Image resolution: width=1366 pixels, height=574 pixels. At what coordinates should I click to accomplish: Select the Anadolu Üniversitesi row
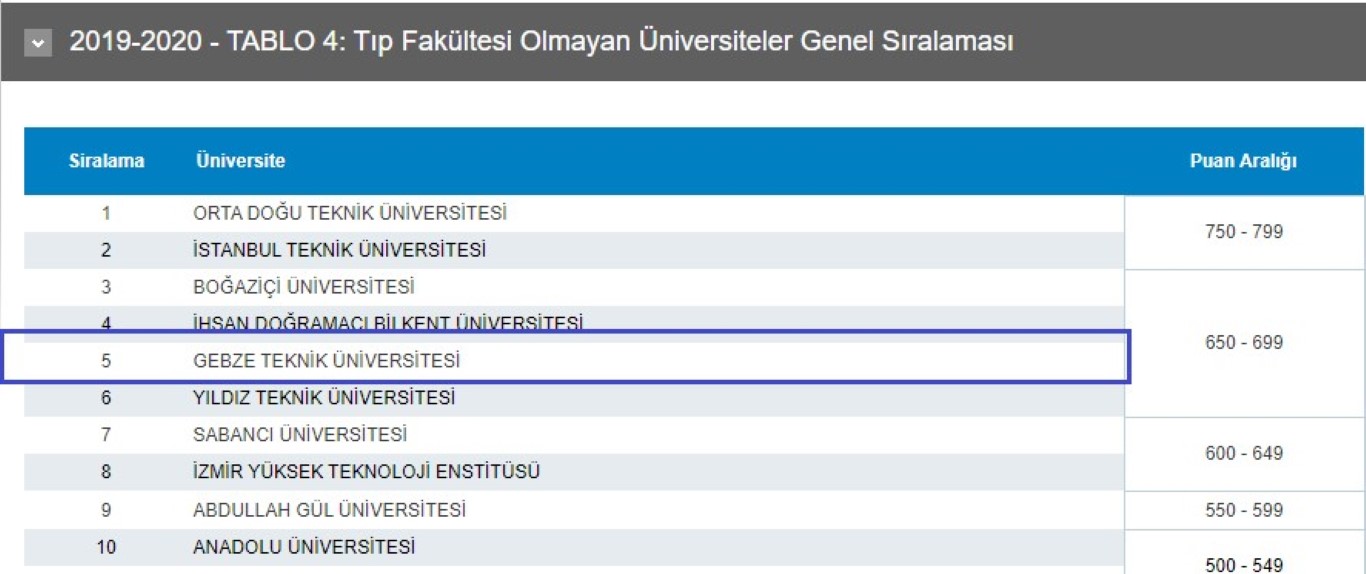[x=574, y=548]
